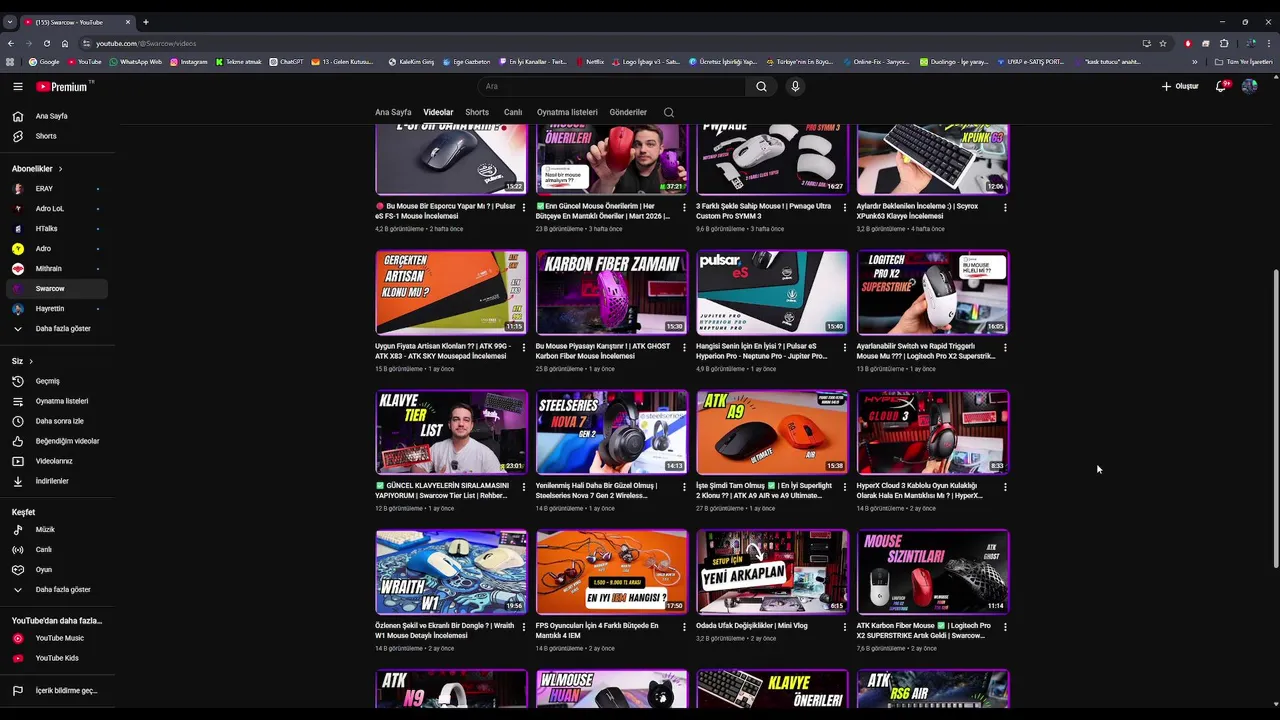Open title 'Hangisi Senin İçin En İyisi' video

[x=763, y=351]
